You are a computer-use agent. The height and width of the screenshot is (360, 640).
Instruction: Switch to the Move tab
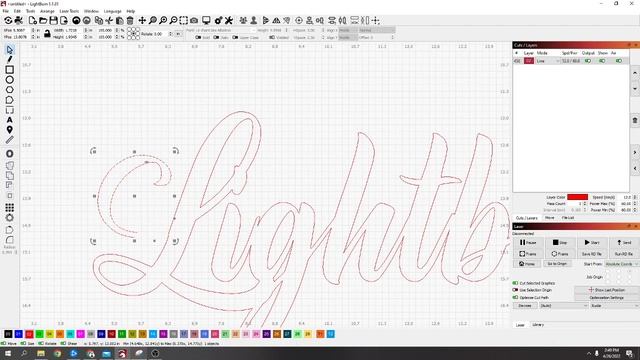549,218
